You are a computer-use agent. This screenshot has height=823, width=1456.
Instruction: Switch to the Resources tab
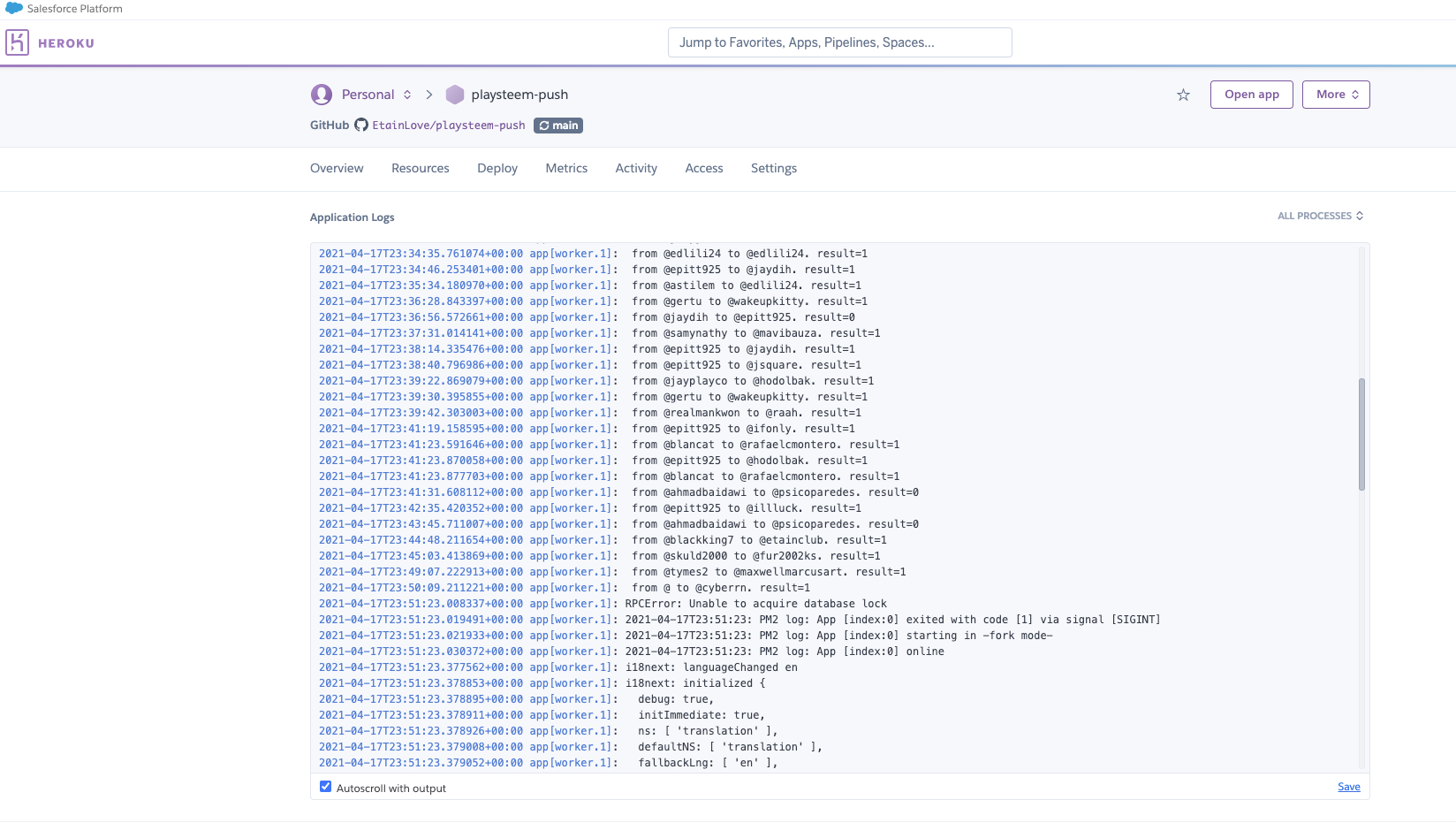421,168
